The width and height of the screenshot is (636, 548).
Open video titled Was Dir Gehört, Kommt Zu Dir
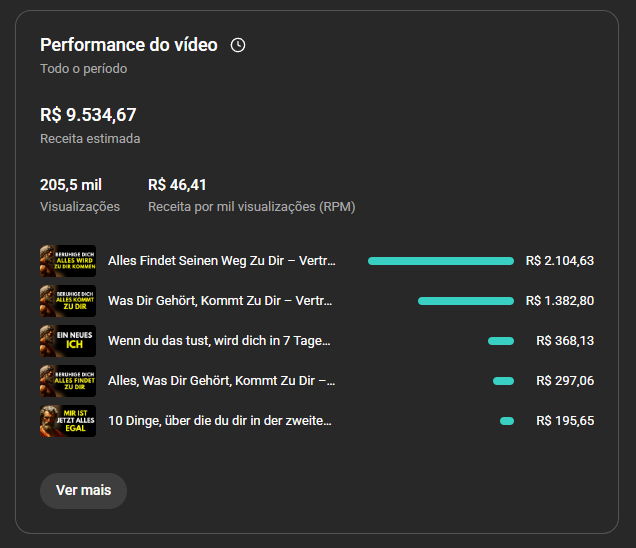[x=222, y=301]
